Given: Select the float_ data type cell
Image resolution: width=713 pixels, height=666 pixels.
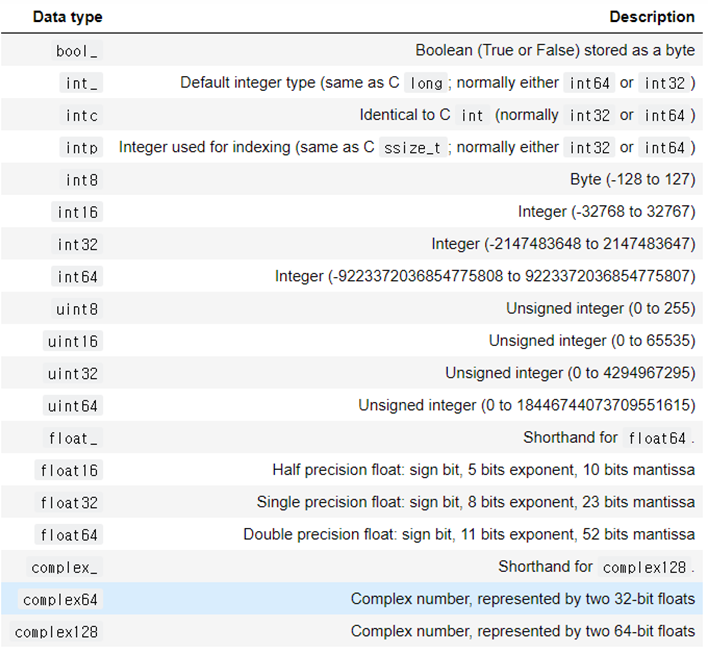Looking at the screenshot, I should 73,438.
